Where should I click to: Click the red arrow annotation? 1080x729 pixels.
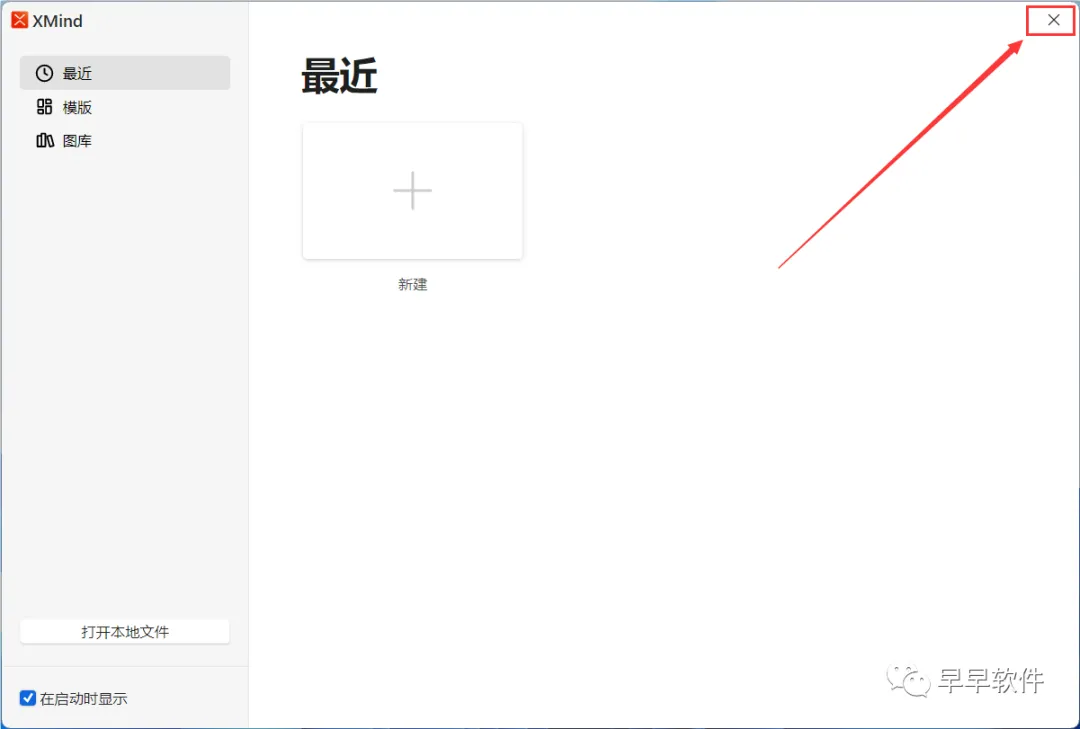tap(901, 154)
